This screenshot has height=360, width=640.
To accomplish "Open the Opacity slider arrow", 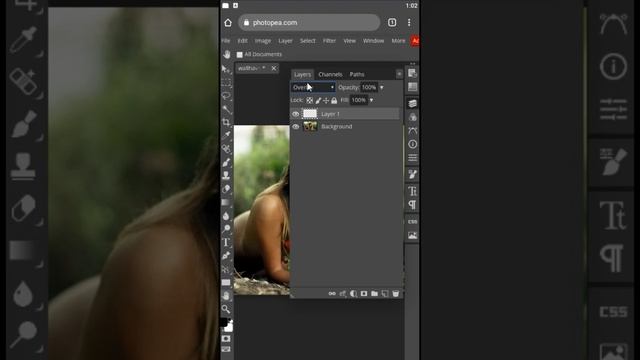I will [382, 87].
